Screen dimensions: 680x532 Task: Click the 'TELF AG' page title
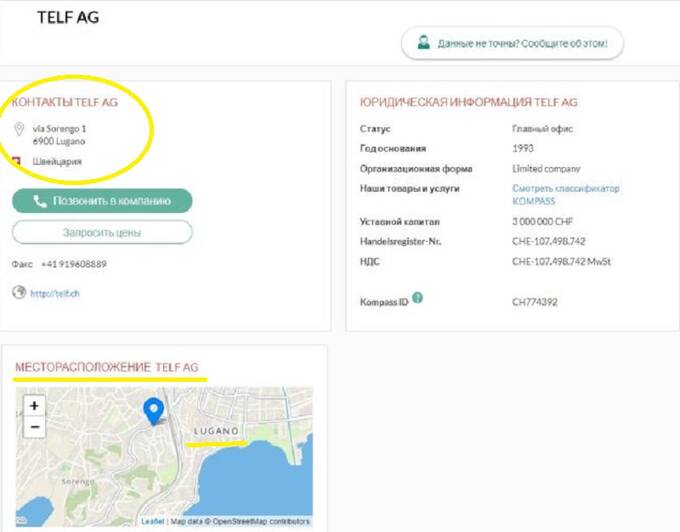coord(68,17)
